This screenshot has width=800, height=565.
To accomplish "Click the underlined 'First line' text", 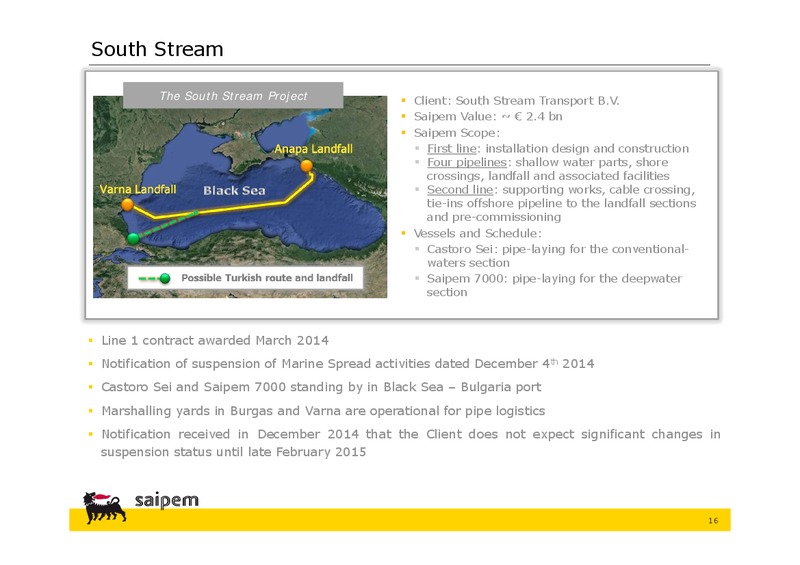I will 452,149.
